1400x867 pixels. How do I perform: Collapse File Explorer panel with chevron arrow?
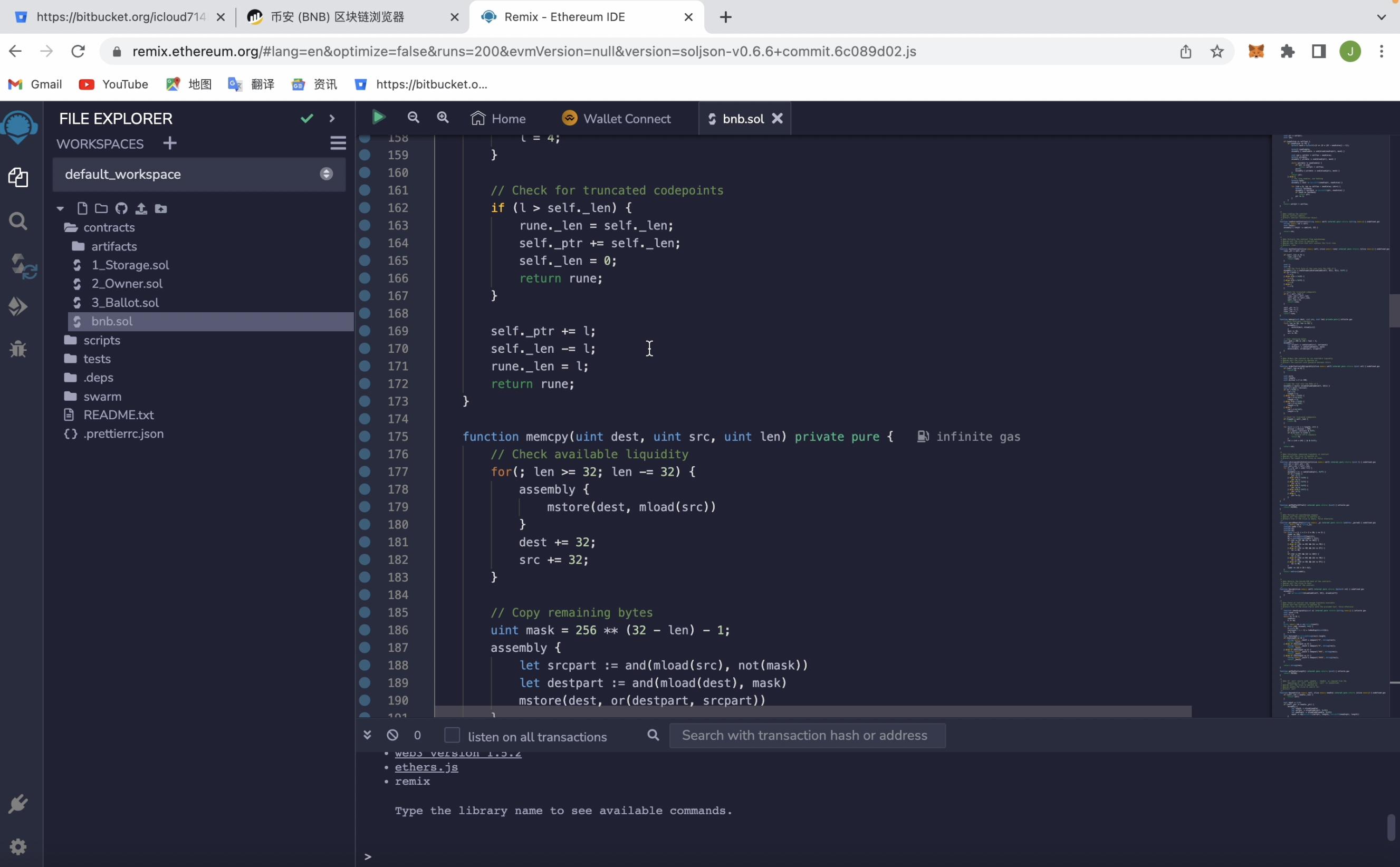331,118
